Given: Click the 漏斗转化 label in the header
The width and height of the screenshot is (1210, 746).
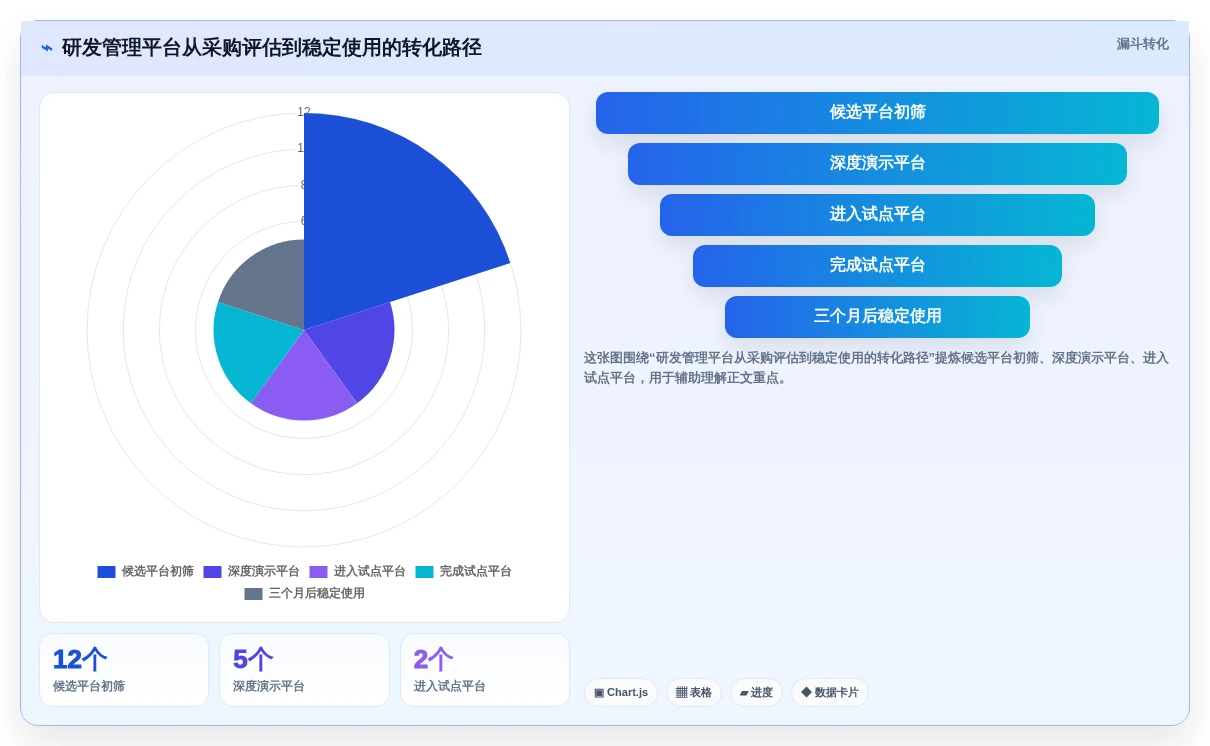Looking at the screenshot, I should (1142, 44).
